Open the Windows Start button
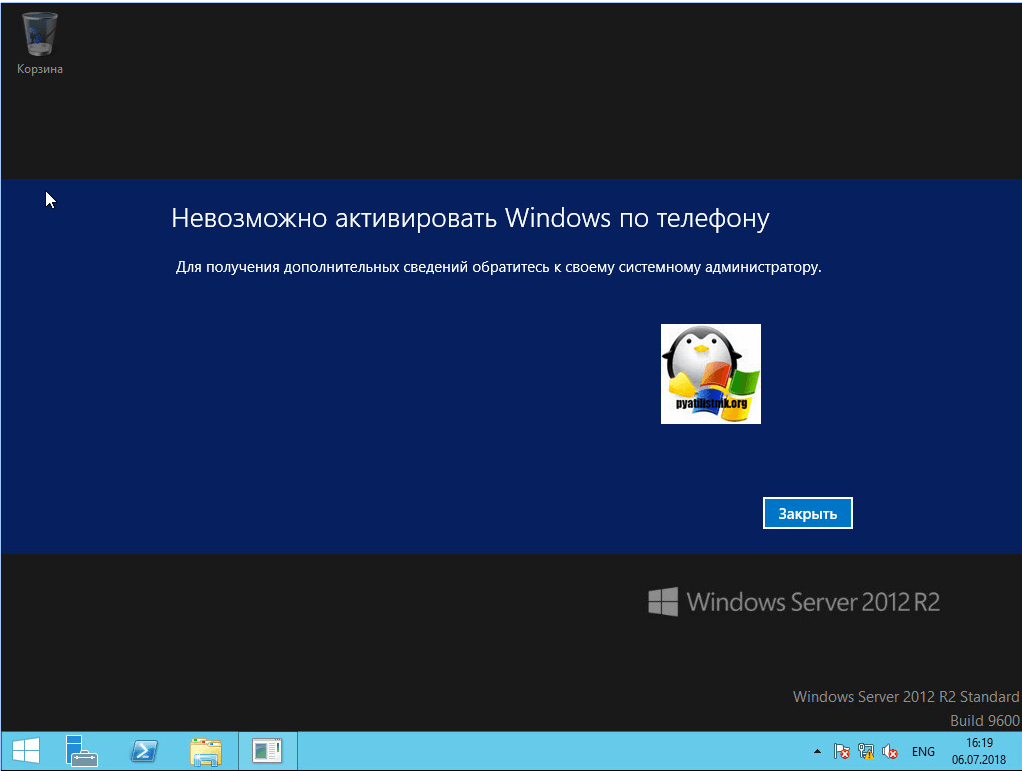 click(x=25, y=751)
